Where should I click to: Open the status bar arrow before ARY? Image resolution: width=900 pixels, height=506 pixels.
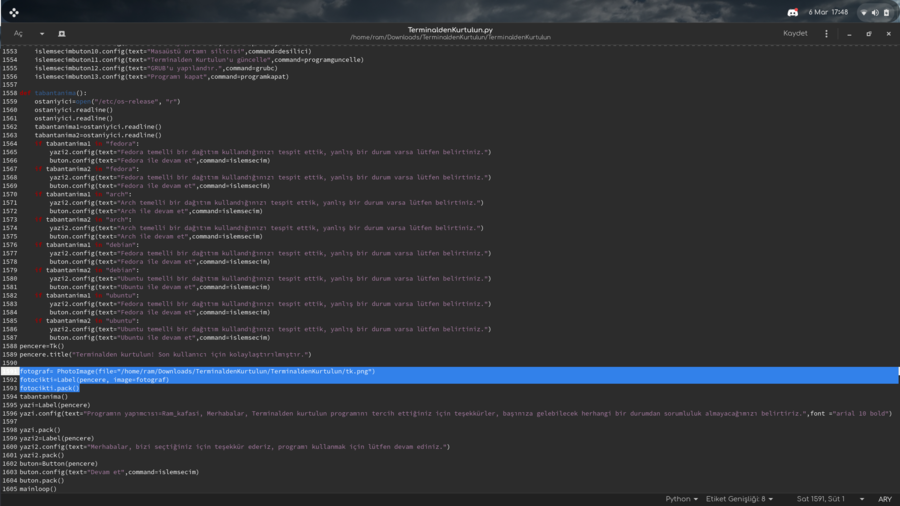point(862,499)
